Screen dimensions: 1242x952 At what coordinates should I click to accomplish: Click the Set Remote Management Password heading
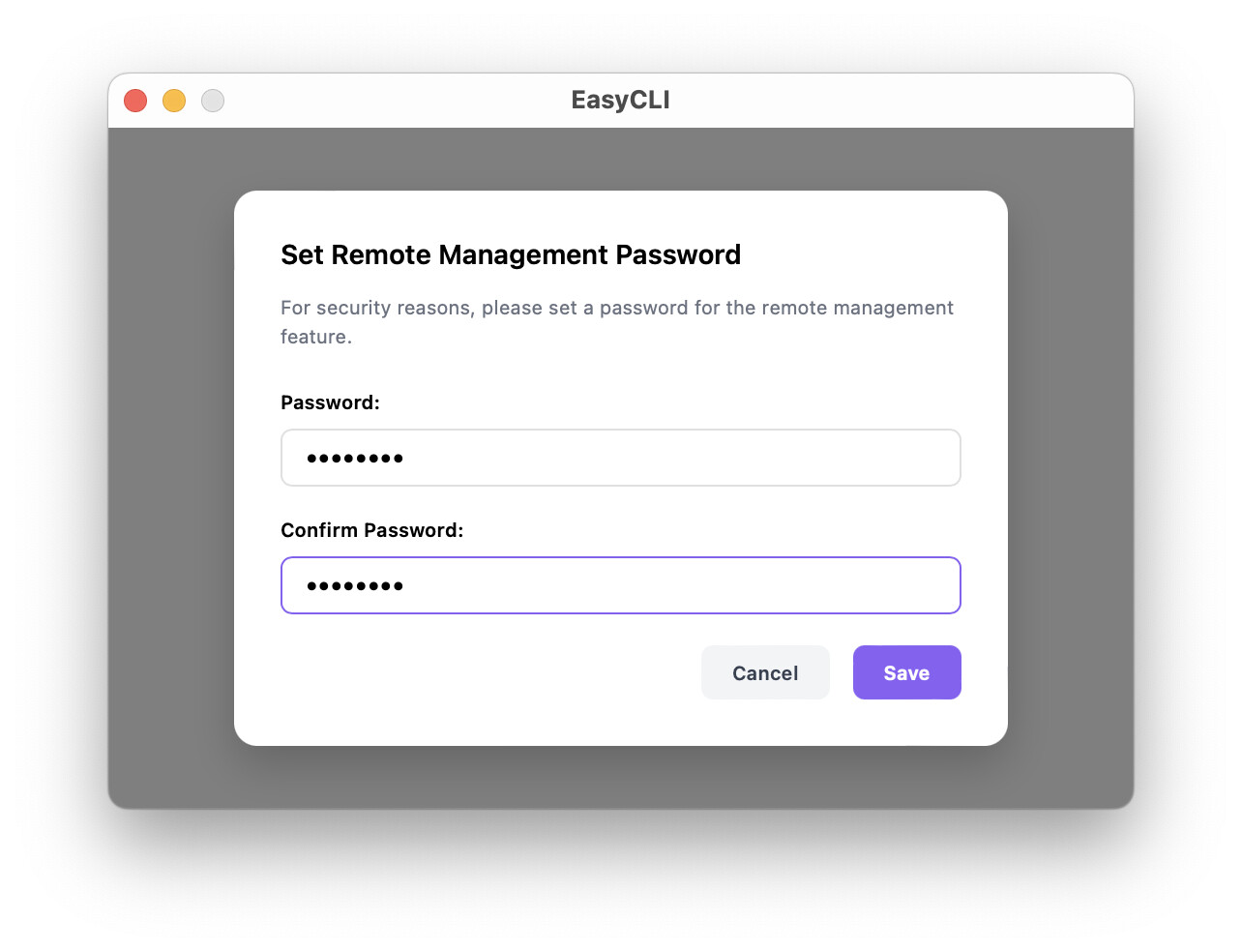click(511, 254)
